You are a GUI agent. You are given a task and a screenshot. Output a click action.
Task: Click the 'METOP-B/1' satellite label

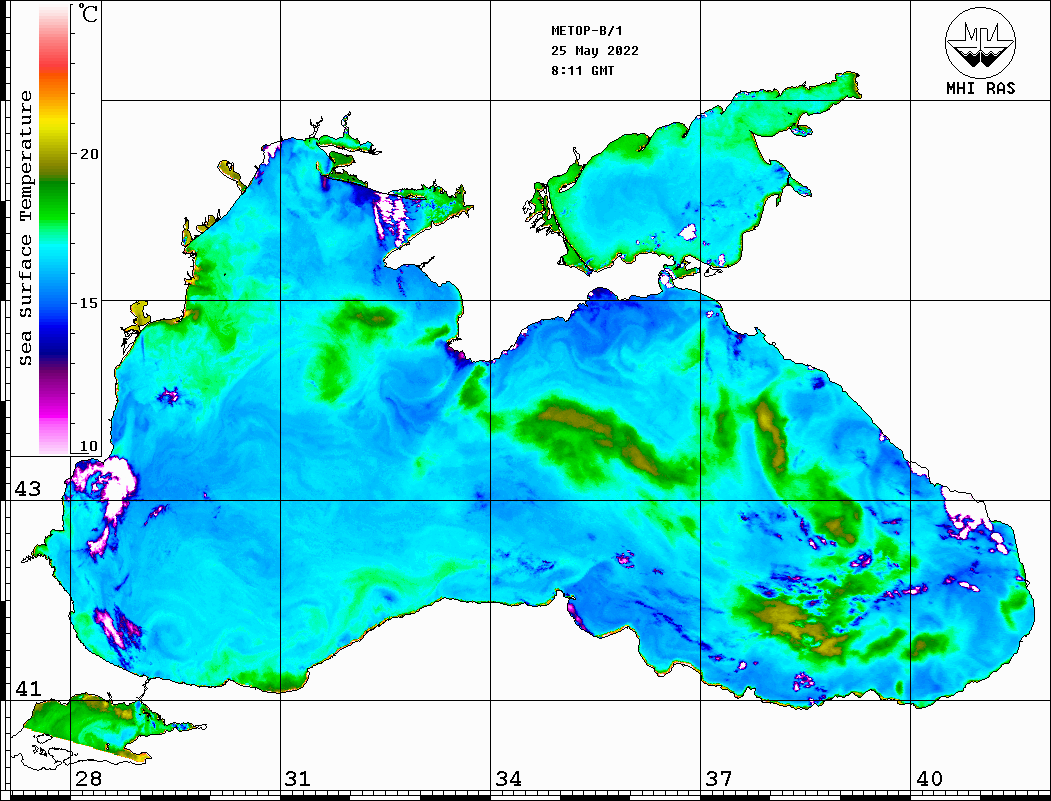tap(587, 31)
